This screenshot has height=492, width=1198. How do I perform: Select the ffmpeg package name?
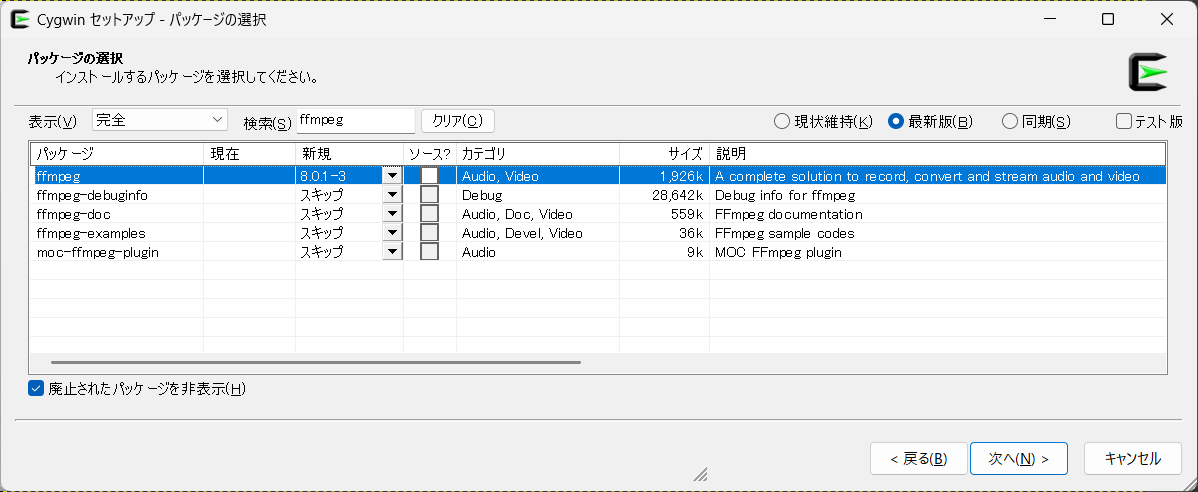coord(58,176)
